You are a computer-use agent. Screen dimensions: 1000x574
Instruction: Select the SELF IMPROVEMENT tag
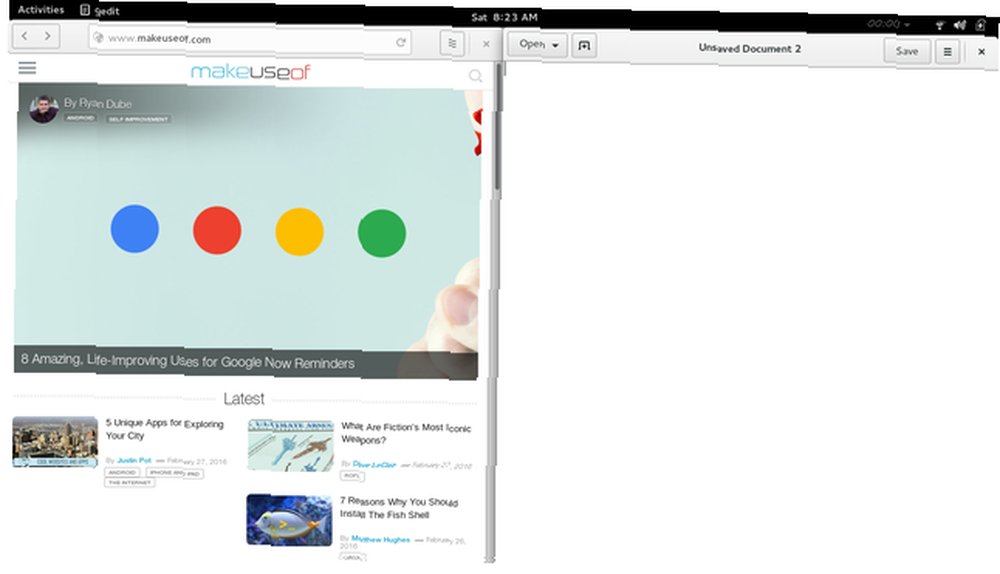pyautogui.click(x=138, y=119)
